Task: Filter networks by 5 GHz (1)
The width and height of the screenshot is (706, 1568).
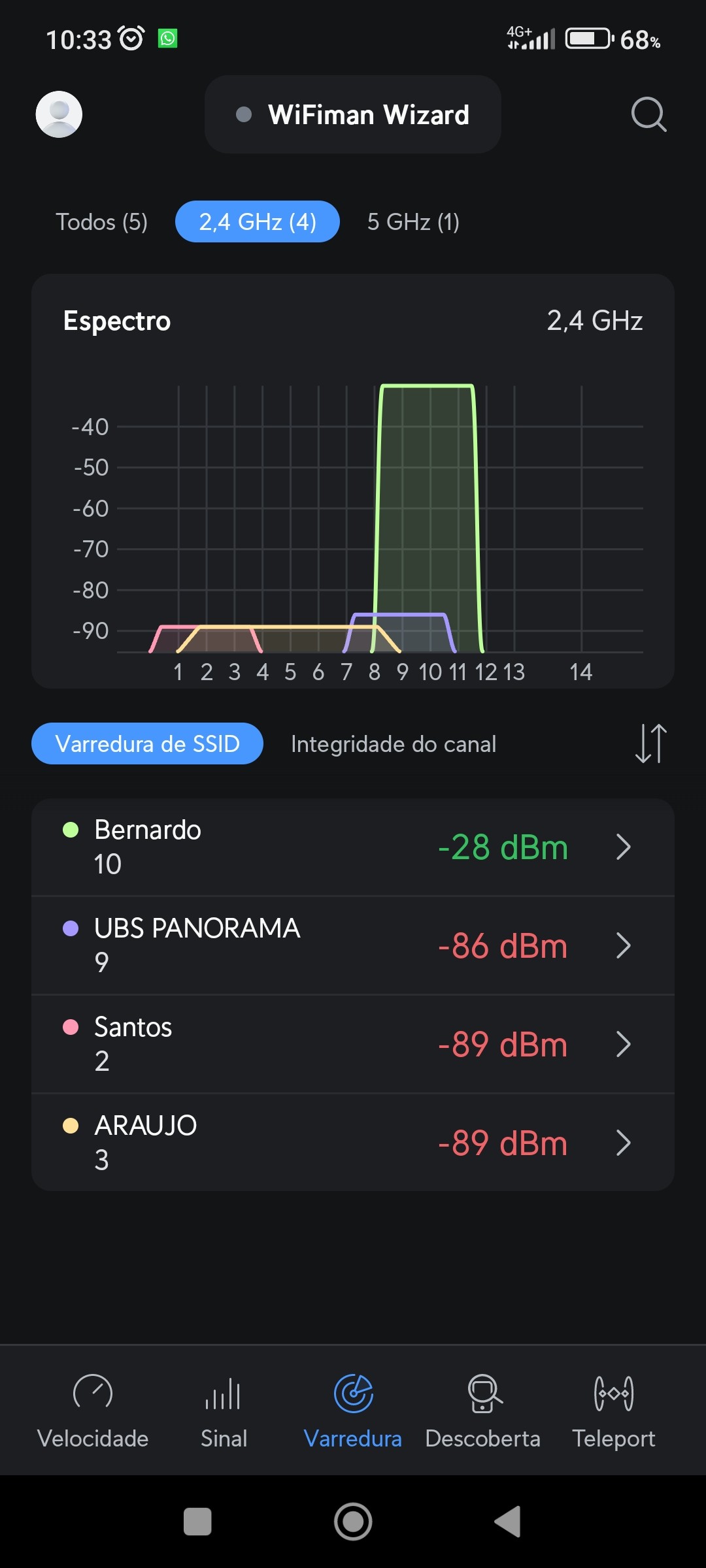Action: coord(413,222)
